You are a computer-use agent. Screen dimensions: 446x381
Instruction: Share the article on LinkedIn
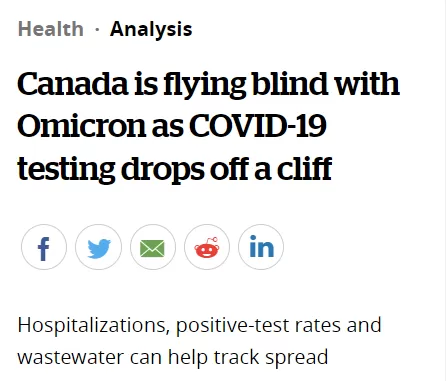tap(261, 247)
